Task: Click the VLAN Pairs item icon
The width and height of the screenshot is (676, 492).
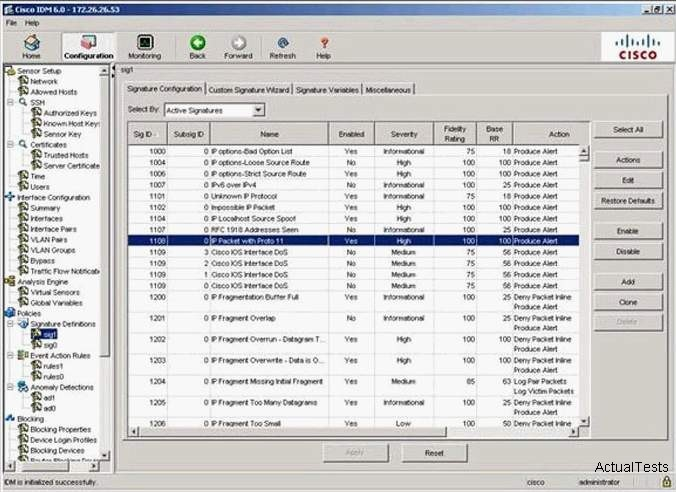Action: tap(23, 238)
